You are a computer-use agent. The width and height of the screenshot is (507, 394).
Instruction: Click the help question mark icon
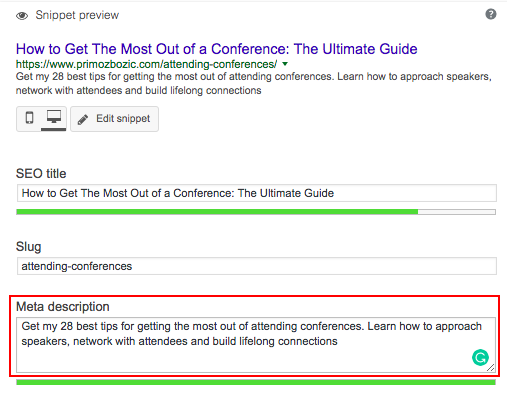coord(490,14)
